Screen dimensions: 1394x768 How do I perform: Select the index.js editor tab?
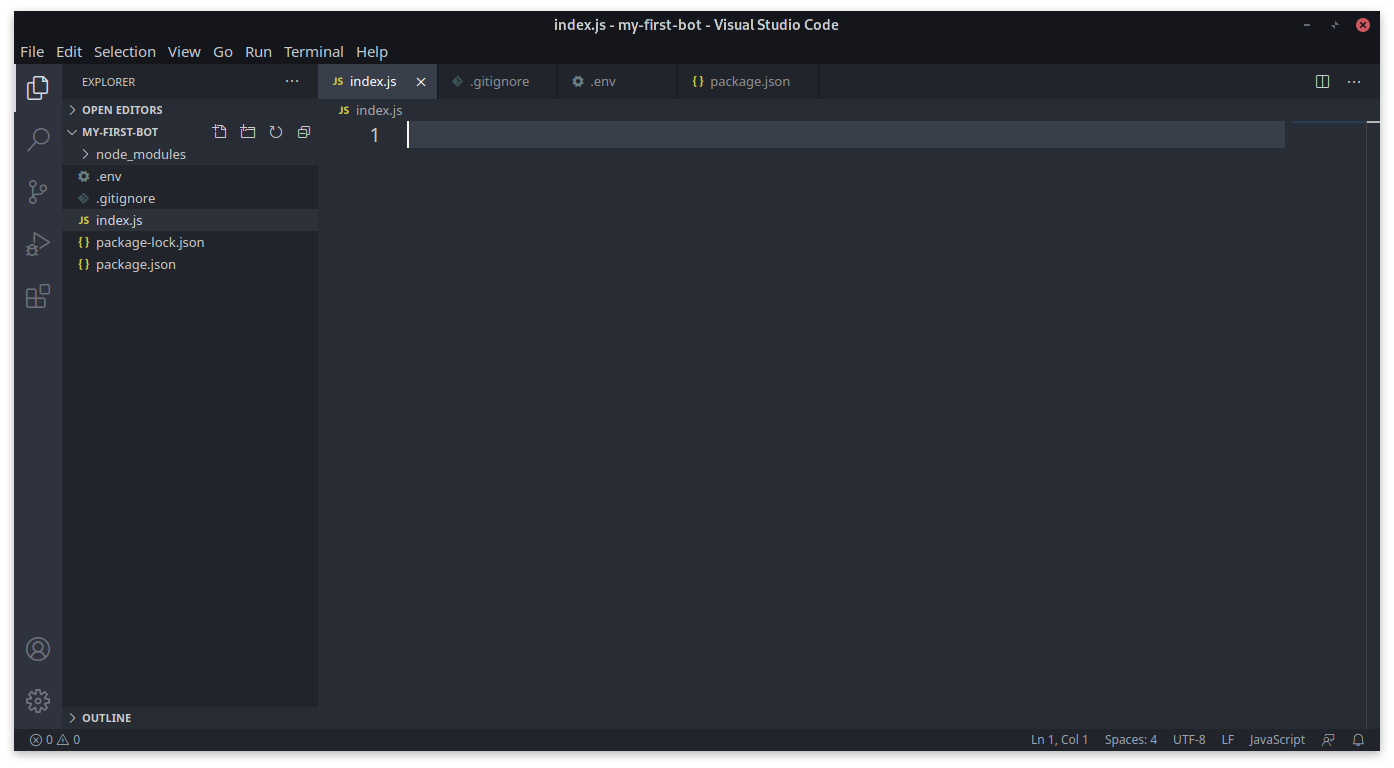(377, 82)
